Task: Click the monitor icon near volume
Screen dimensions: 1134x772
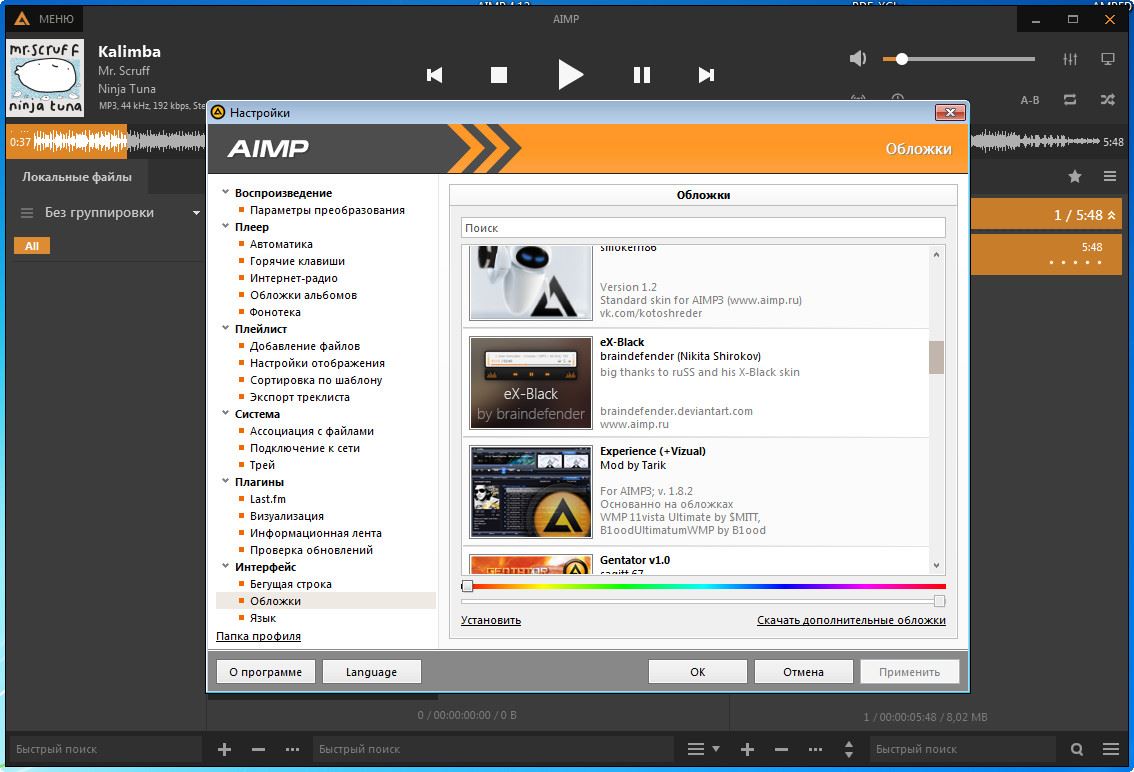Action: 1107,59
